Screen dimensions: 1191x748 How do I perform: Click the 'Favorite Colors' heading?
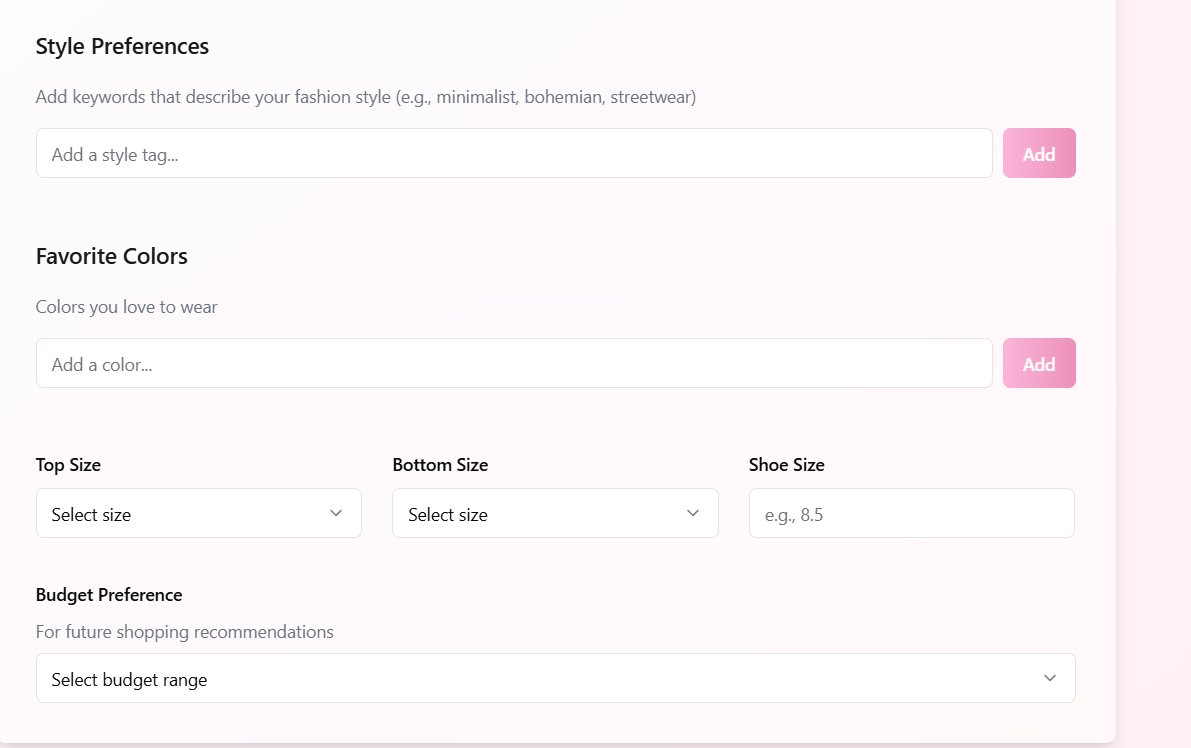click(112, 257)
